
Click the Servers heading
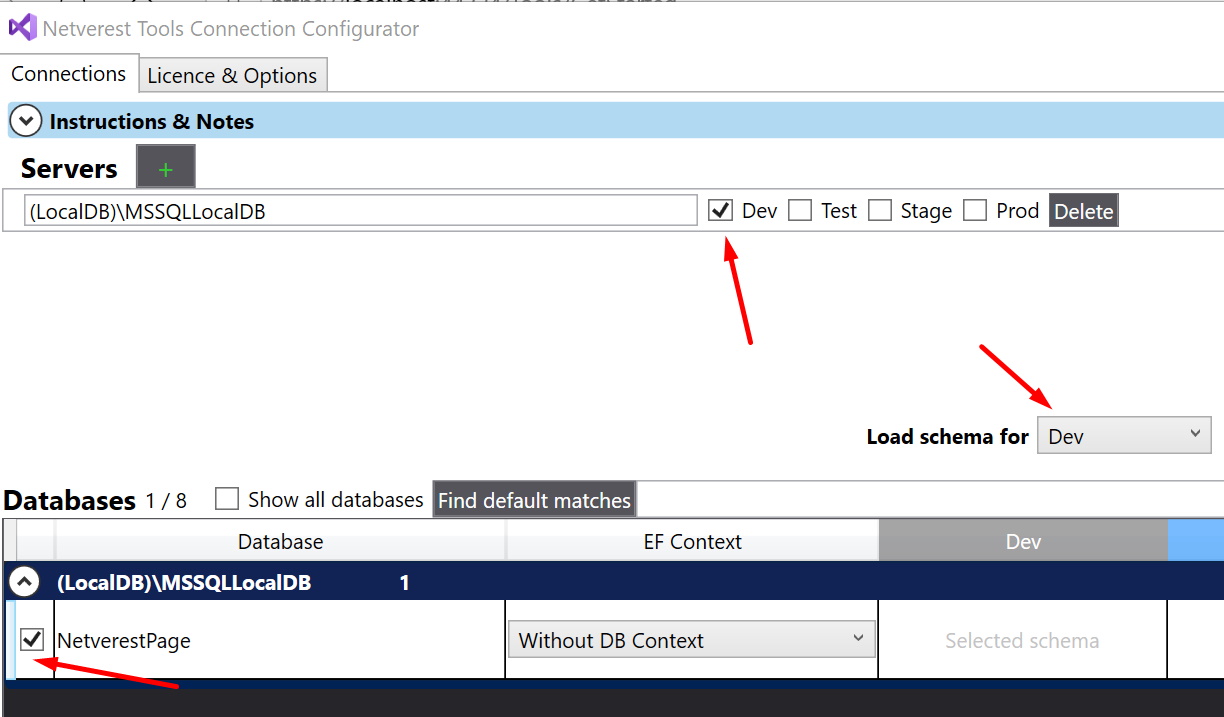pos(69,169)
